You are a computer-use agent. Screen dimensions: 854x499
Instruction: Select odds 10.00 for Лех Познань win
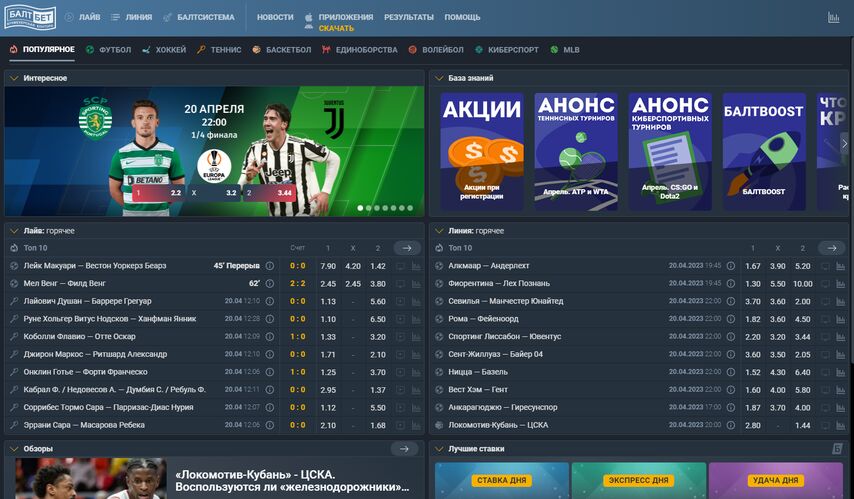803,284
